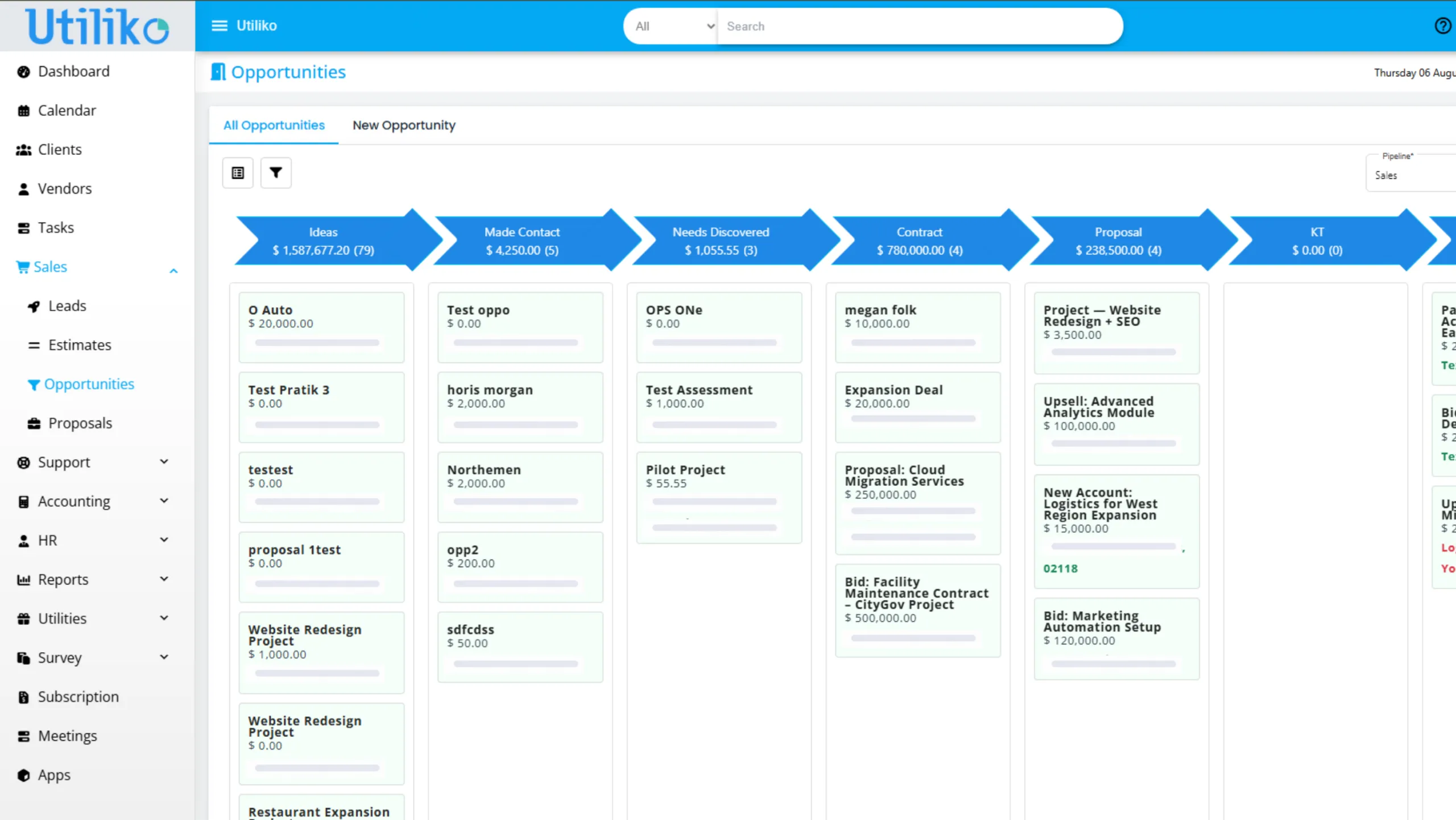Click the Apps cube icon
Viewport: 1456px width, 820px height.
pos(23,776)
